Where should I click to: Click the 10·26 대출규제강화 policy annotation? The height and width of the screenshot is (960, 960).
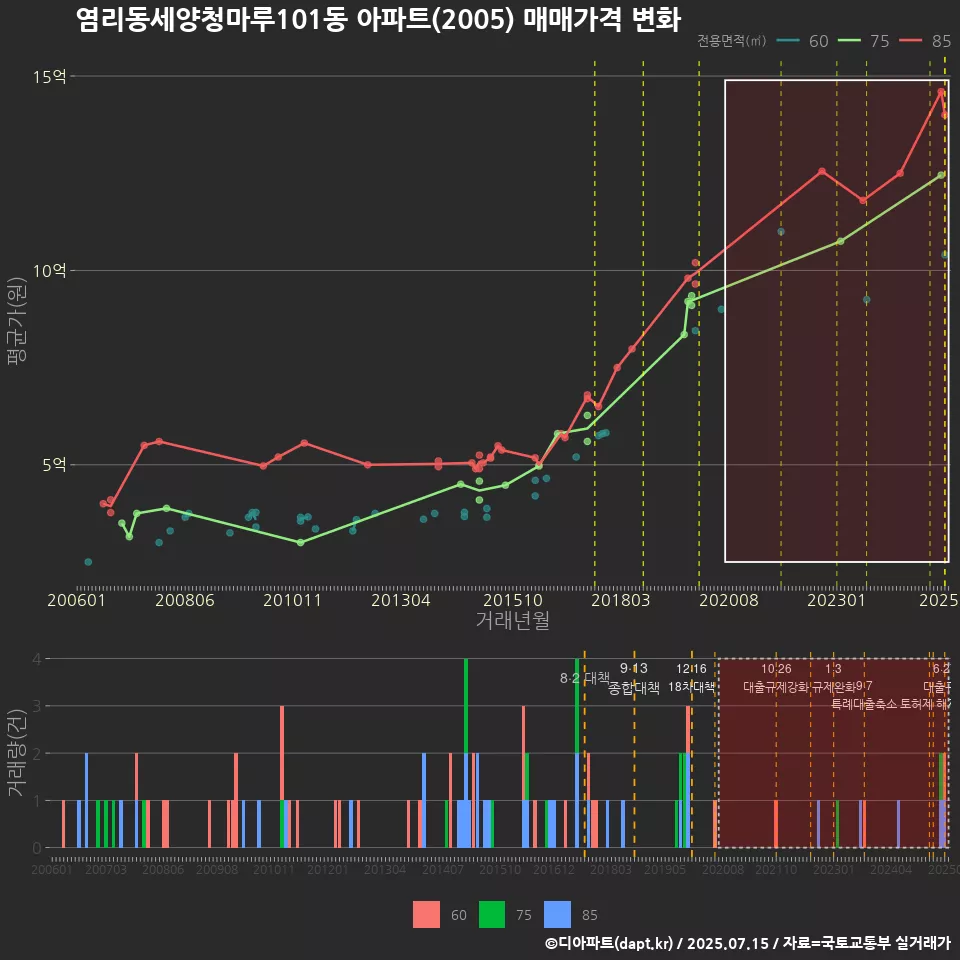776,678
